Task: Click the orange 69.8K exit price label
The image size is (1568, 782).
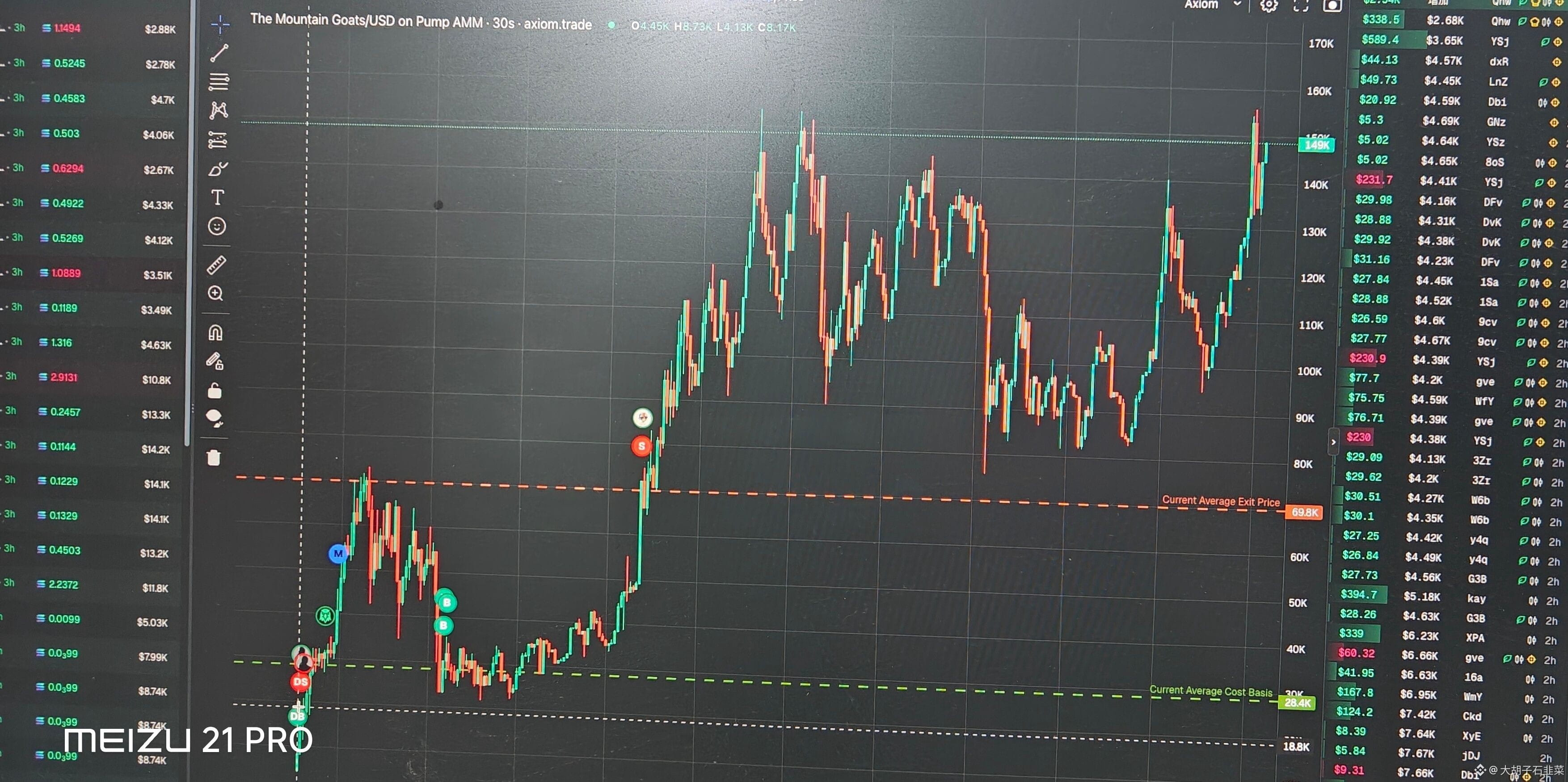Action: pos(1304,513)
